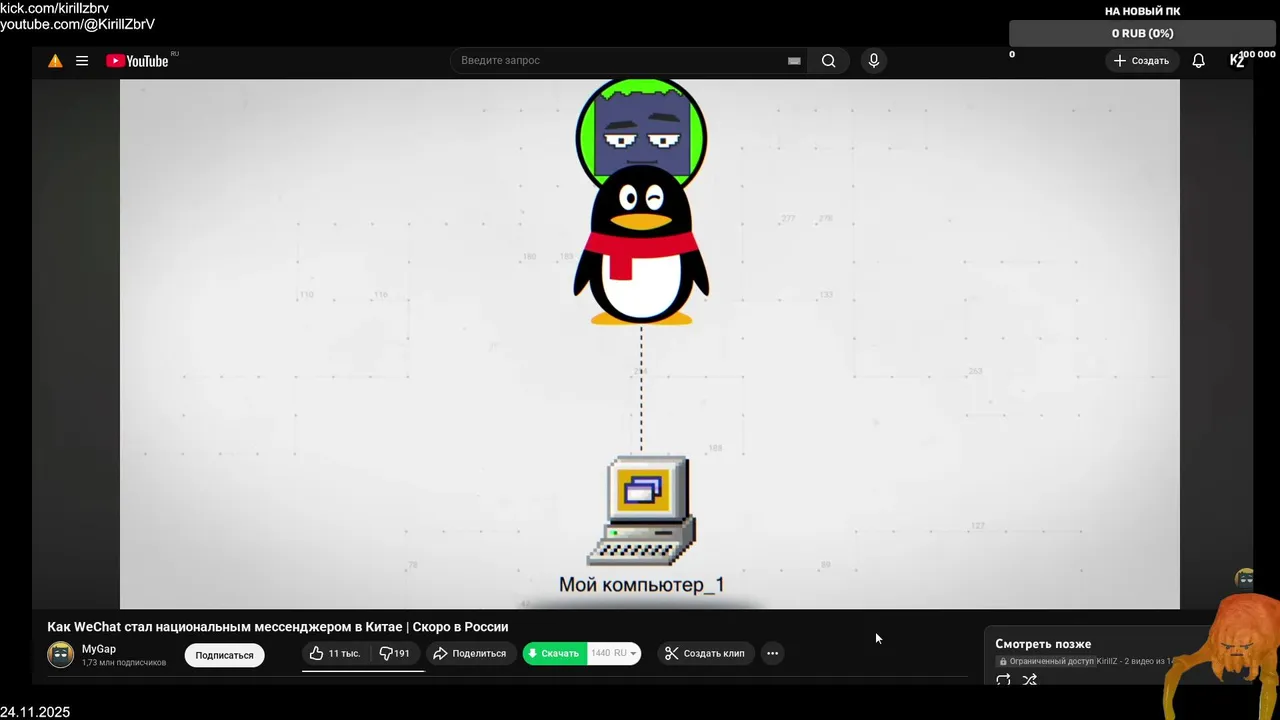Click the YouTube logo to go home
The height and width of the screenshot is (720, 1280).
[x=137, y=61]
